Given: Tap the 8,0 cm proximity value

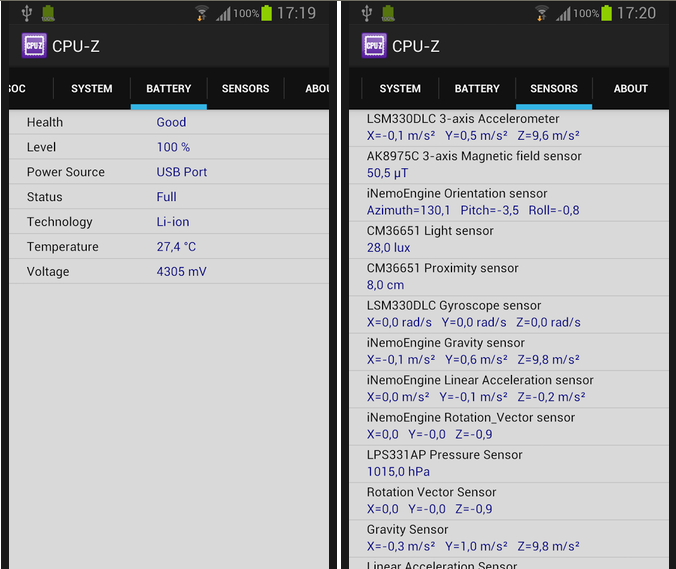Looking at the screenshot, I should (385, 285).
